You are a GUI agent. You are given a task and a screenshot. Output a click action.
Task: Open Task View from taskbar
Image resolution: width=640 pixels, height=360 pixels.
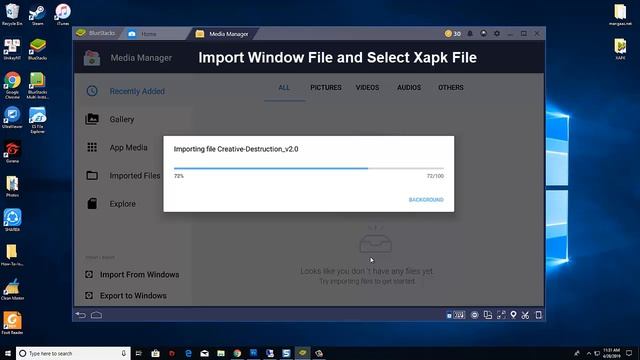(139, 353)
